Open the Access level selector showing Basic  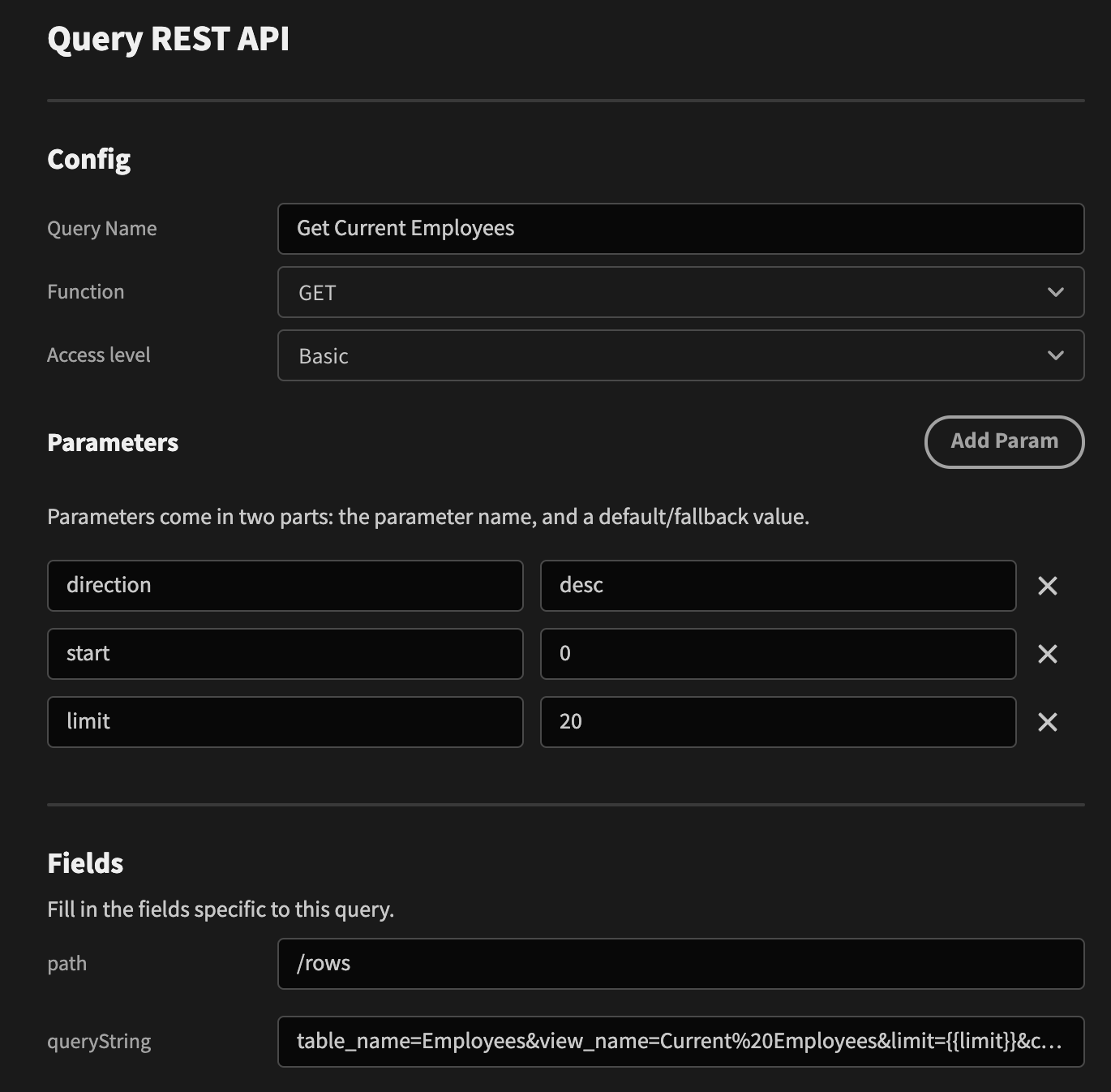680,355
